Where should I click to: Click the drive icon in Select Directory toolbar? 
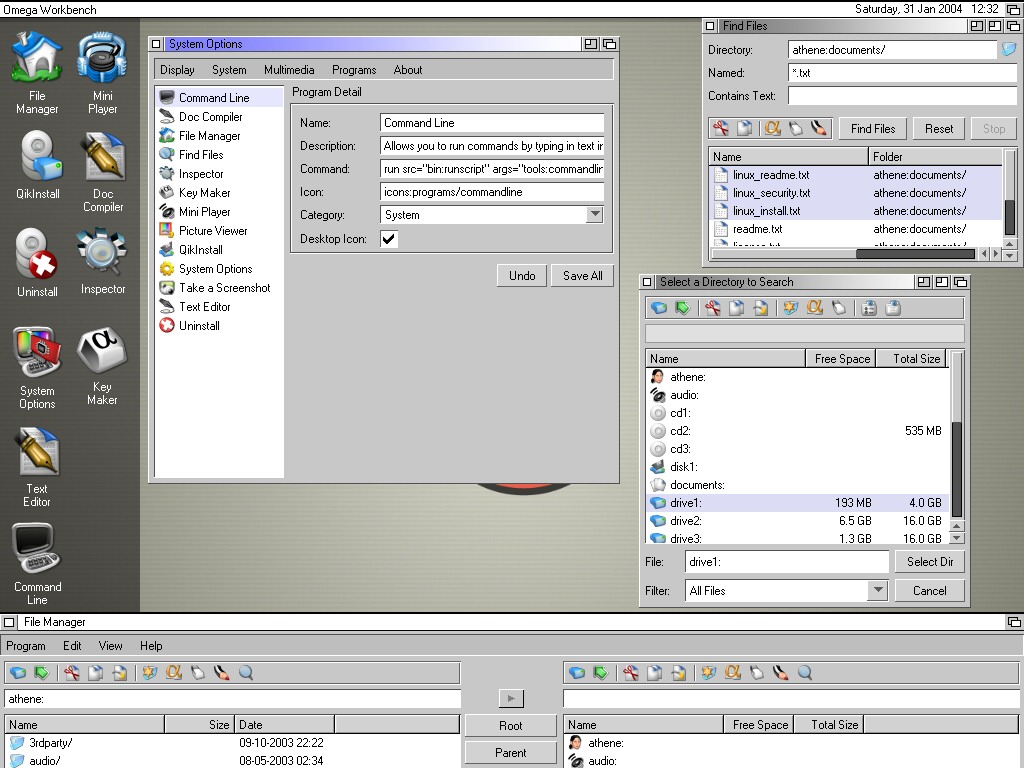click(x=659, y=308)
